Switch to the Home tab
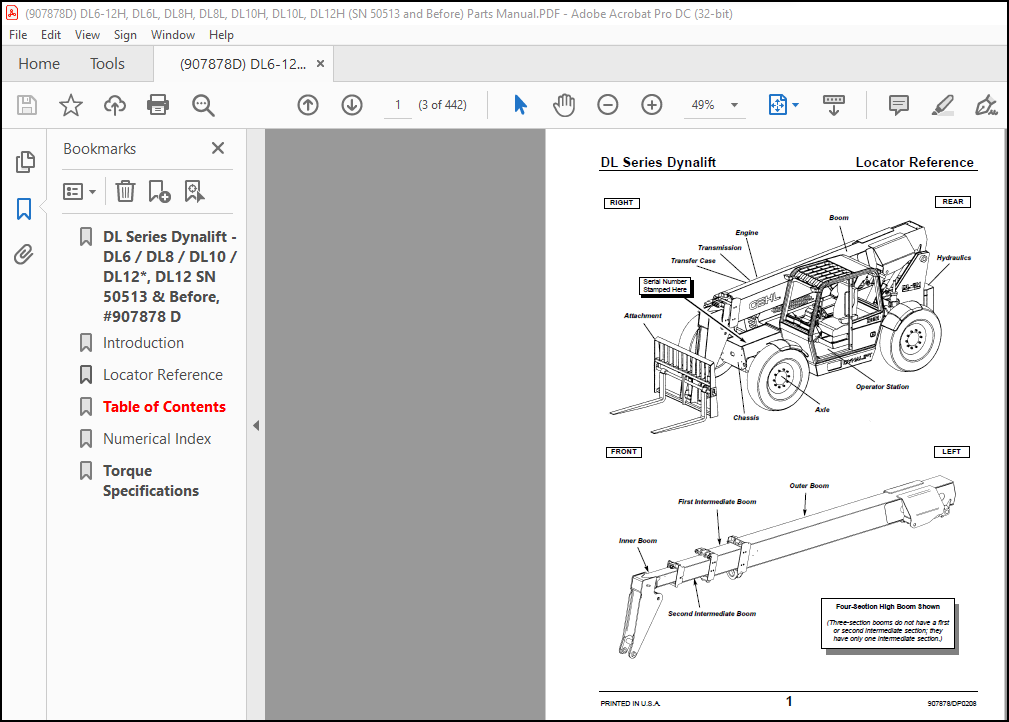 point(39,64)
